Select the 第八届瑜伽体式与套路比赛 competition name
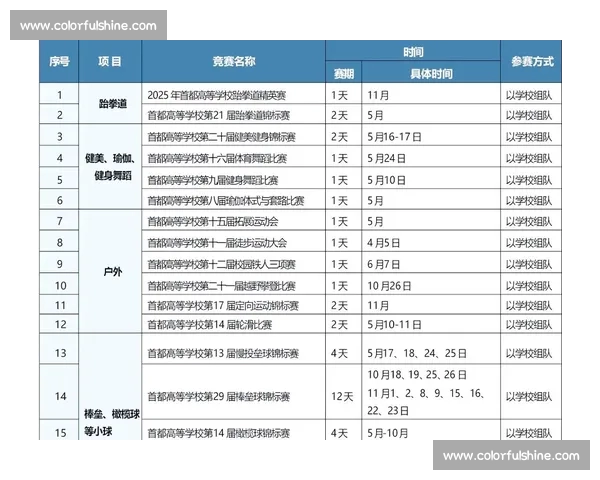The width and height of the screenshot is (600, 480). [226, 201]
